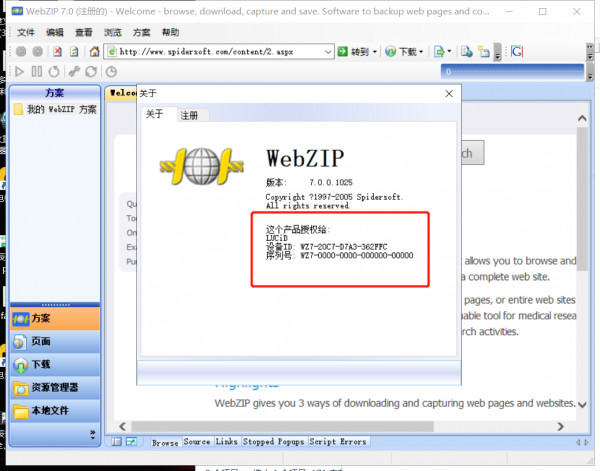Click the horizontal scrollbar left arrow
This screenshot has width=600, height=471.
pyautogui.click(x=122, y=426)
